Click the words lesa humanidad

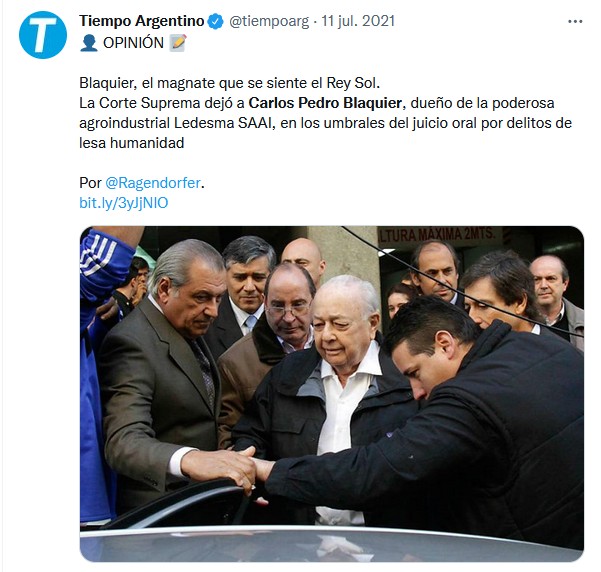(x=132, y=143)
